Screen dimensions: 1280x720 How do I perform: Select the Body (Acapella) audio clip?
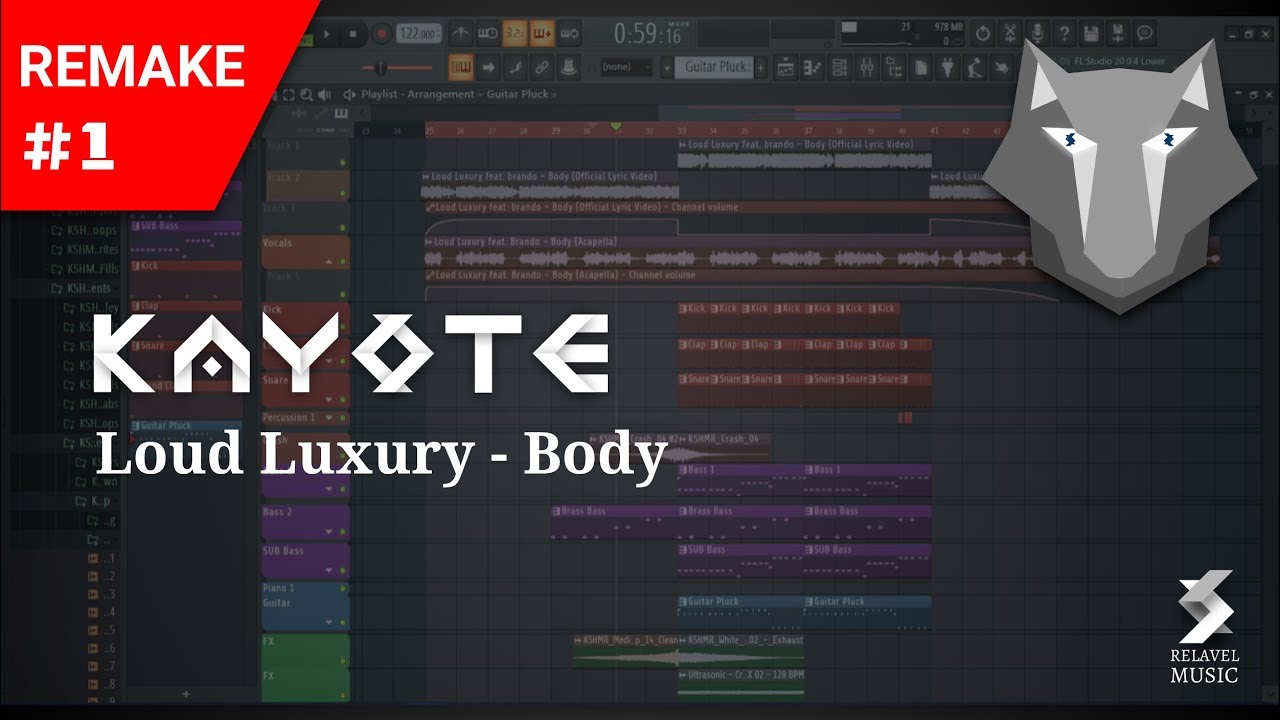click(x=820, y=254)
